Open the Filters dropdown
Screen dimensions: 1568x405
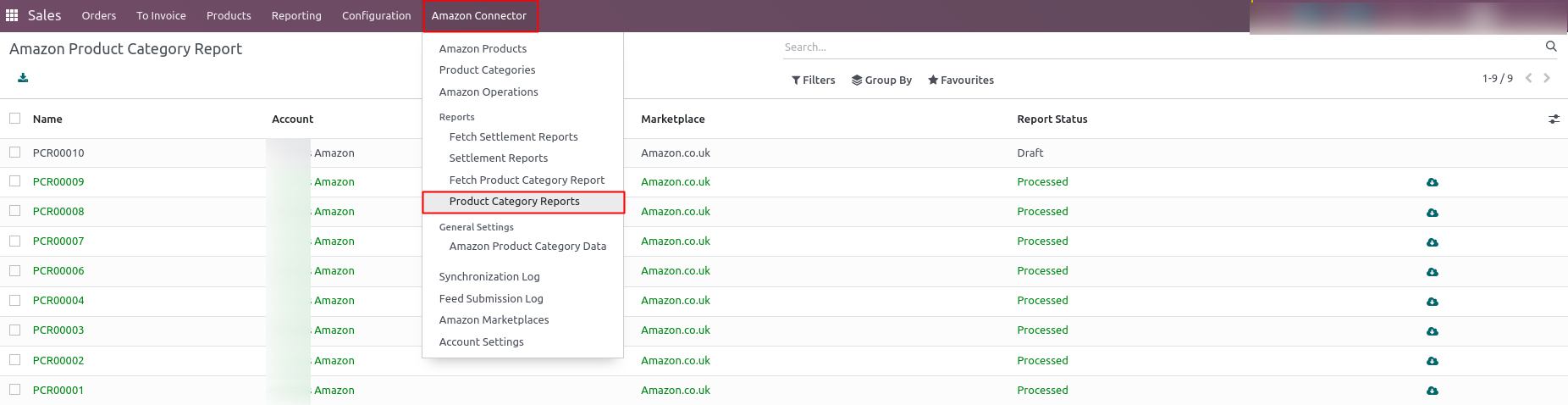[x=813, y=80]
